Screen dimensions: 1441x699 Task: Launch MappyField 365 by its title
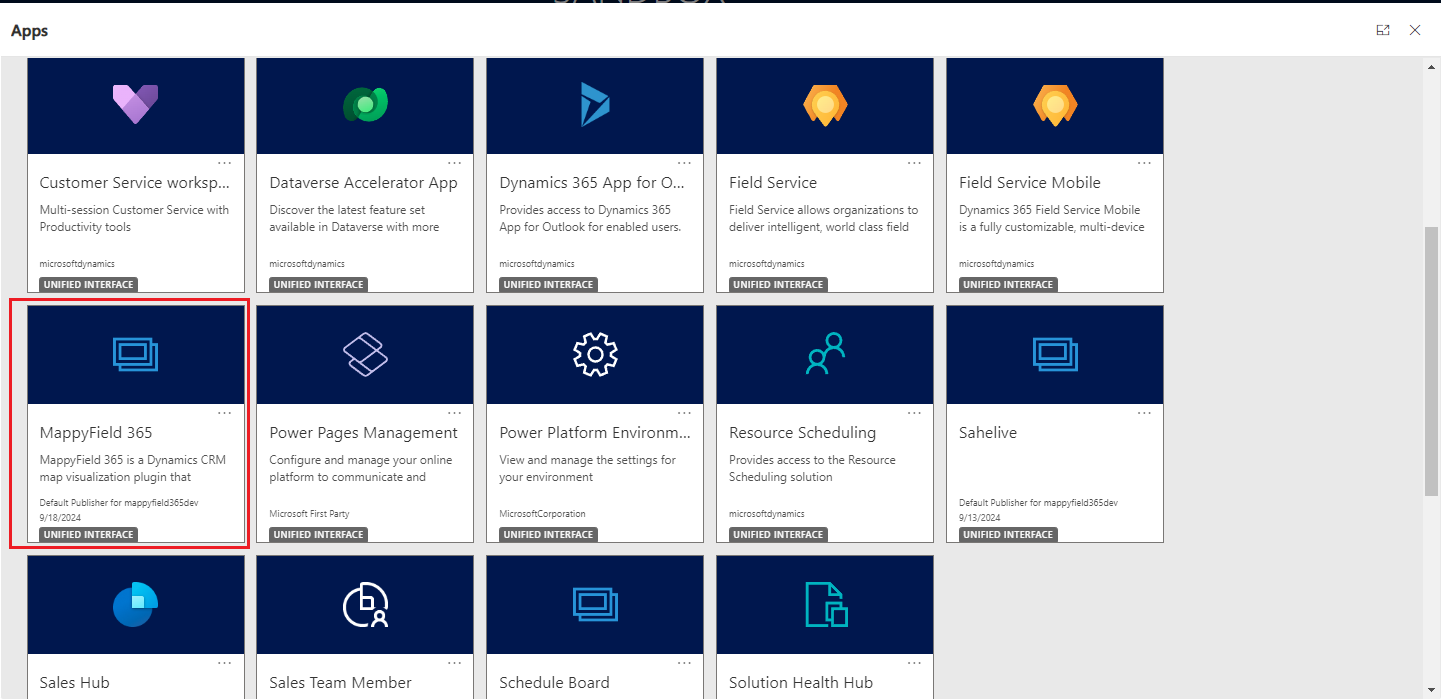[x=96, y=433]
